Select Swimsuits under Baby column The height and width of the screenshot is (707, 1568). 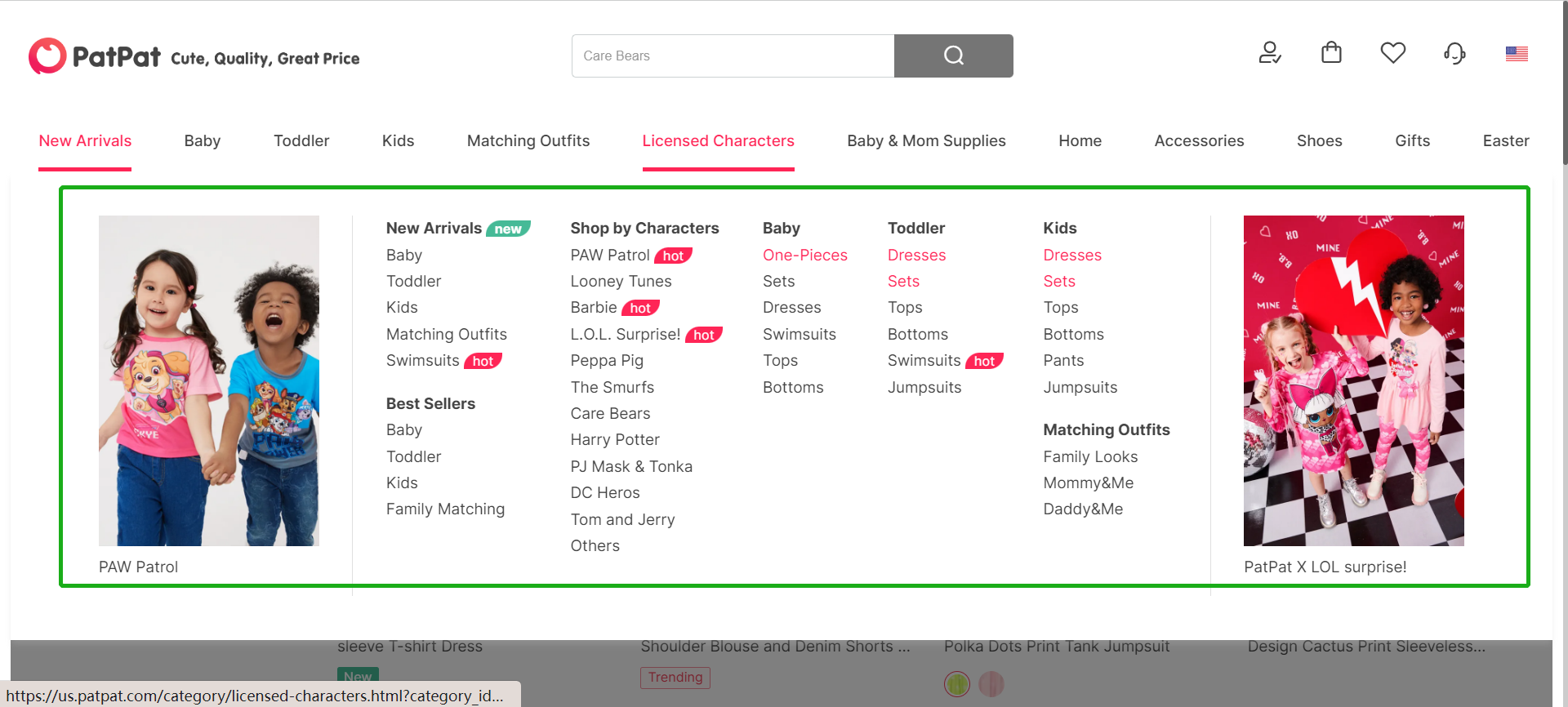[x=800, y=334]
